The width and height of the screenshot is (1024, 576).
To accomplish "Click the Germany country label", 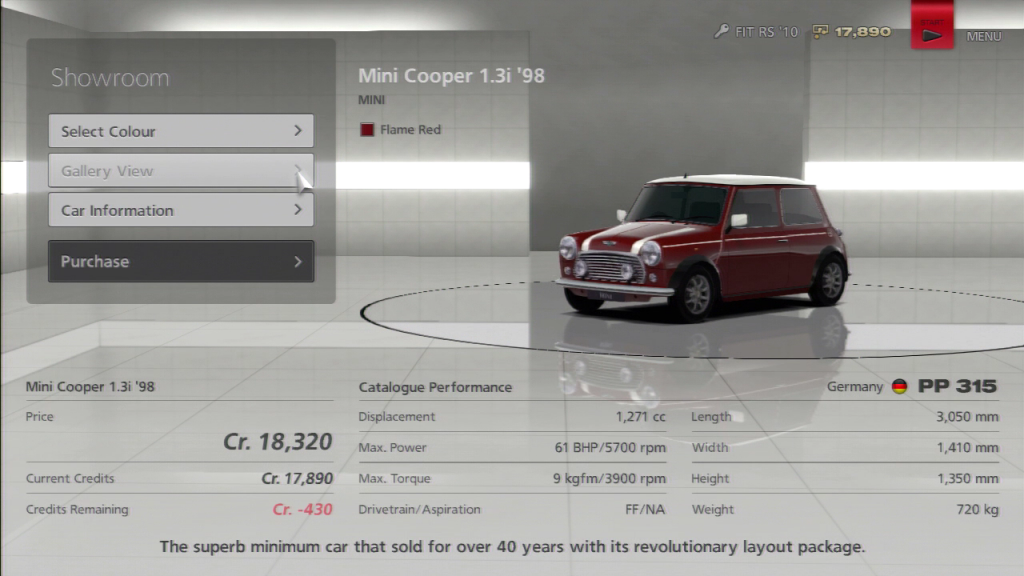I will click(x=855, y=387).
